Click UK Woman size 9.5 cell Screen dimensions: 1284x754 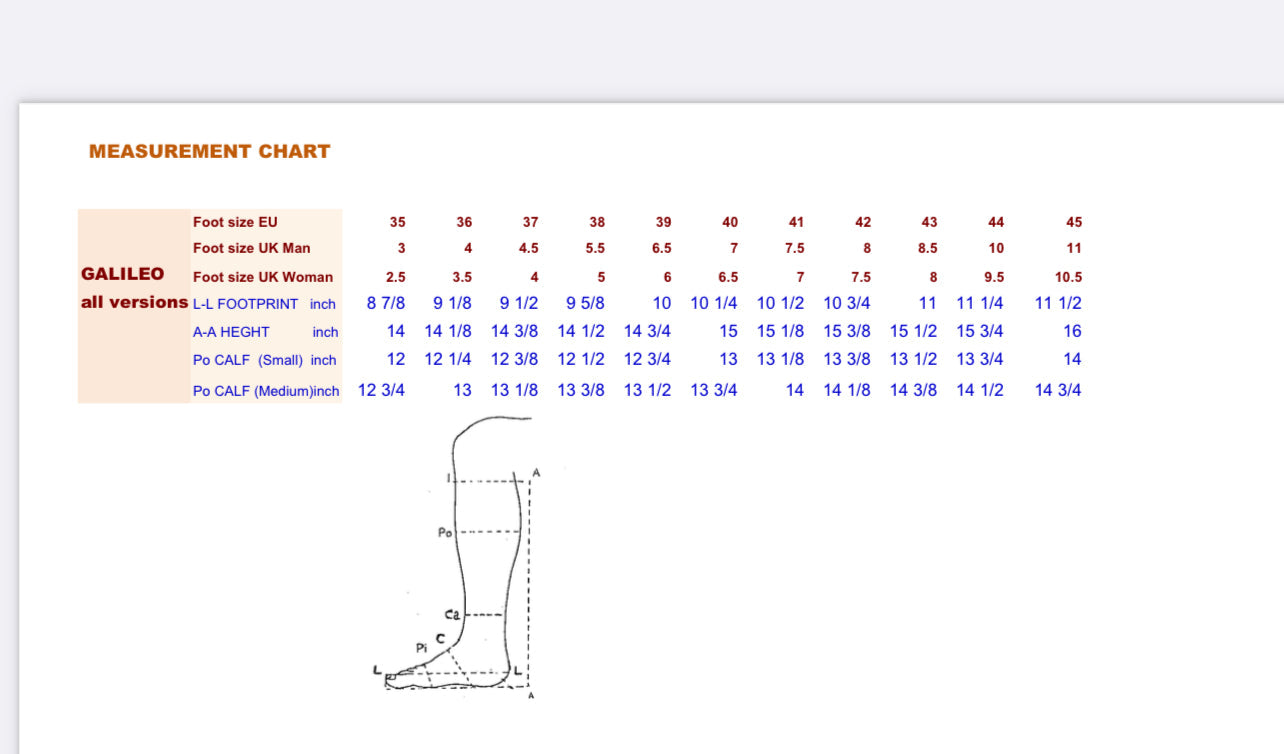pyautogui.click(x=994, y=277)
